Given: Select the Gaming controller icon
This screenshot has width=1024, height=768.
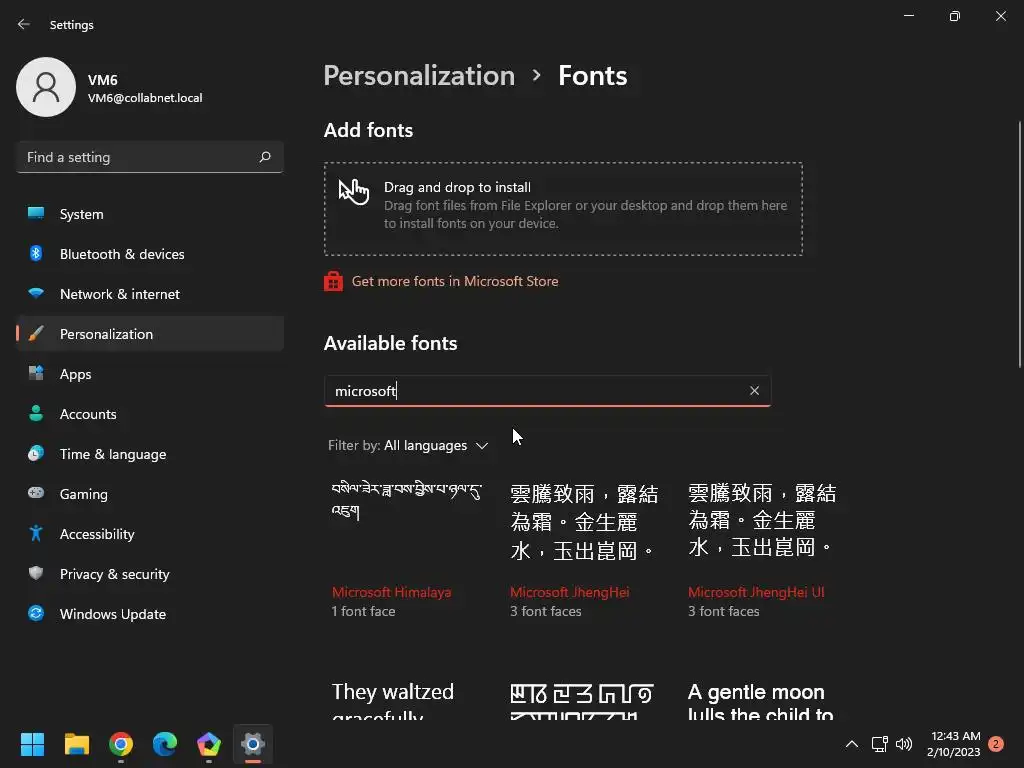Looking at the screenshot, I should point(36,493).
